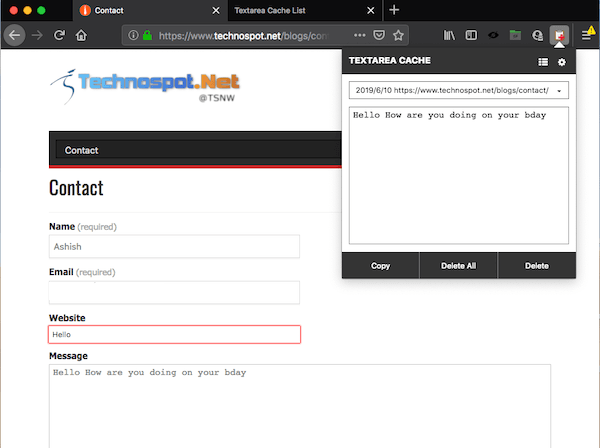The image size is (600, 448).
Task: Click the eye extension icon
Action: (493, 35)
